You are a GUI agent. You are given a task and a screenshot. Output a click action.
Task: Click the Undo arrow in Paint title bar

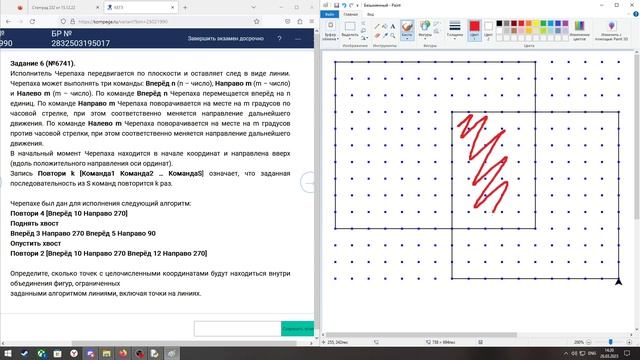click(x=344, y=5)
